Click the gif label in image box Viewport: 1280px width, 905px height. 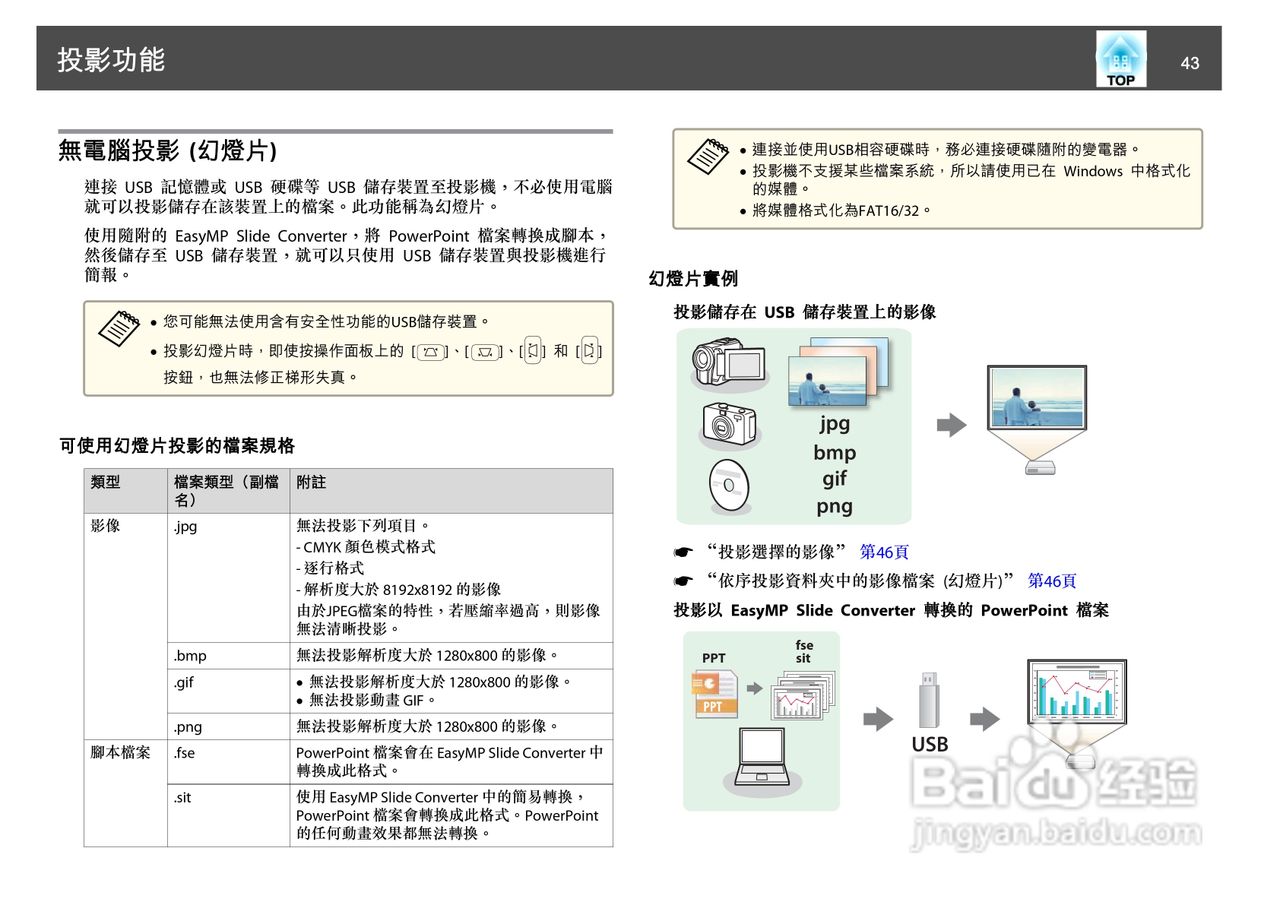click(834, 478)
